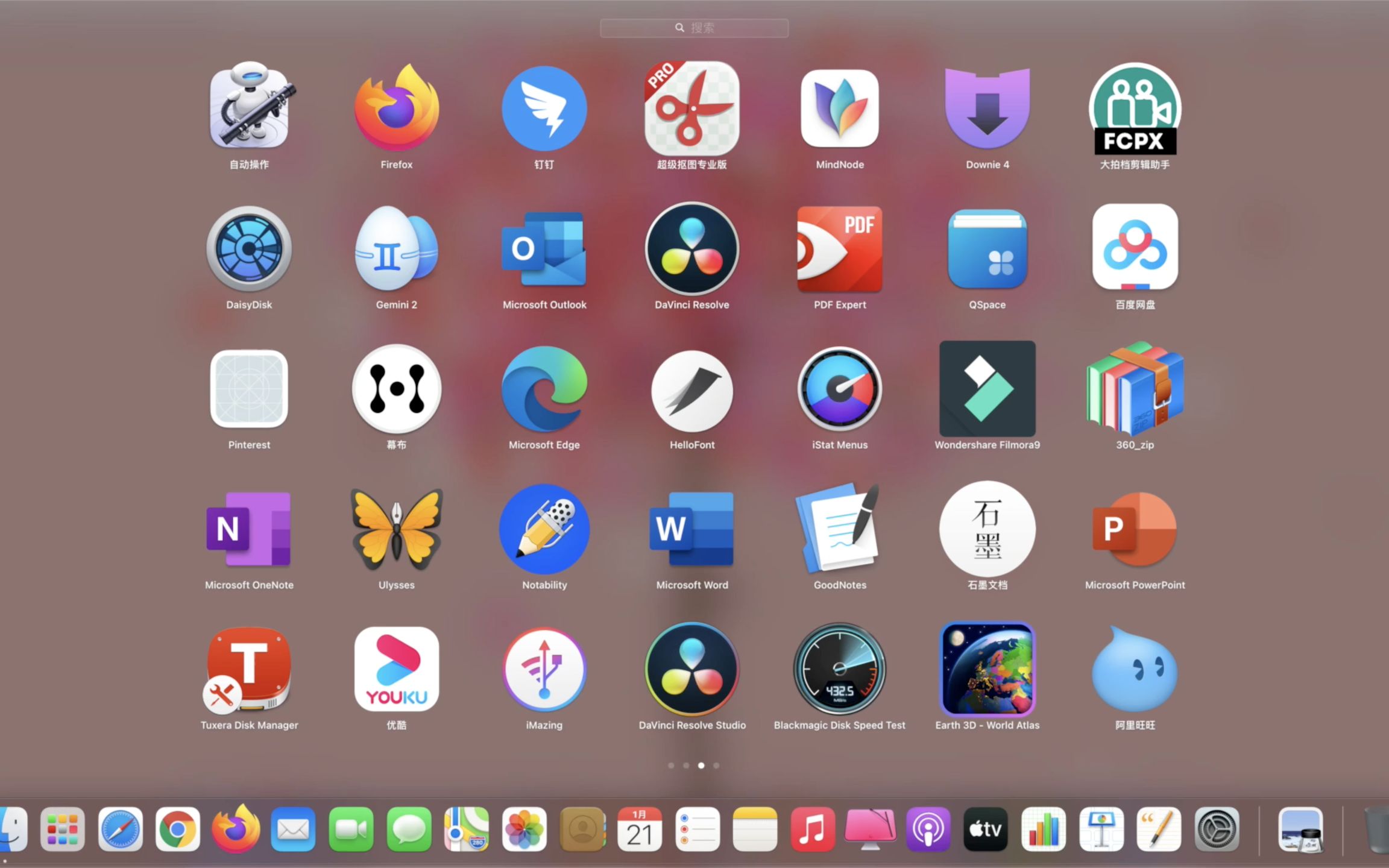1389x868 pixels.
Task: Launch Microsoft PowerPoint
Action: tap(1135, 529)
